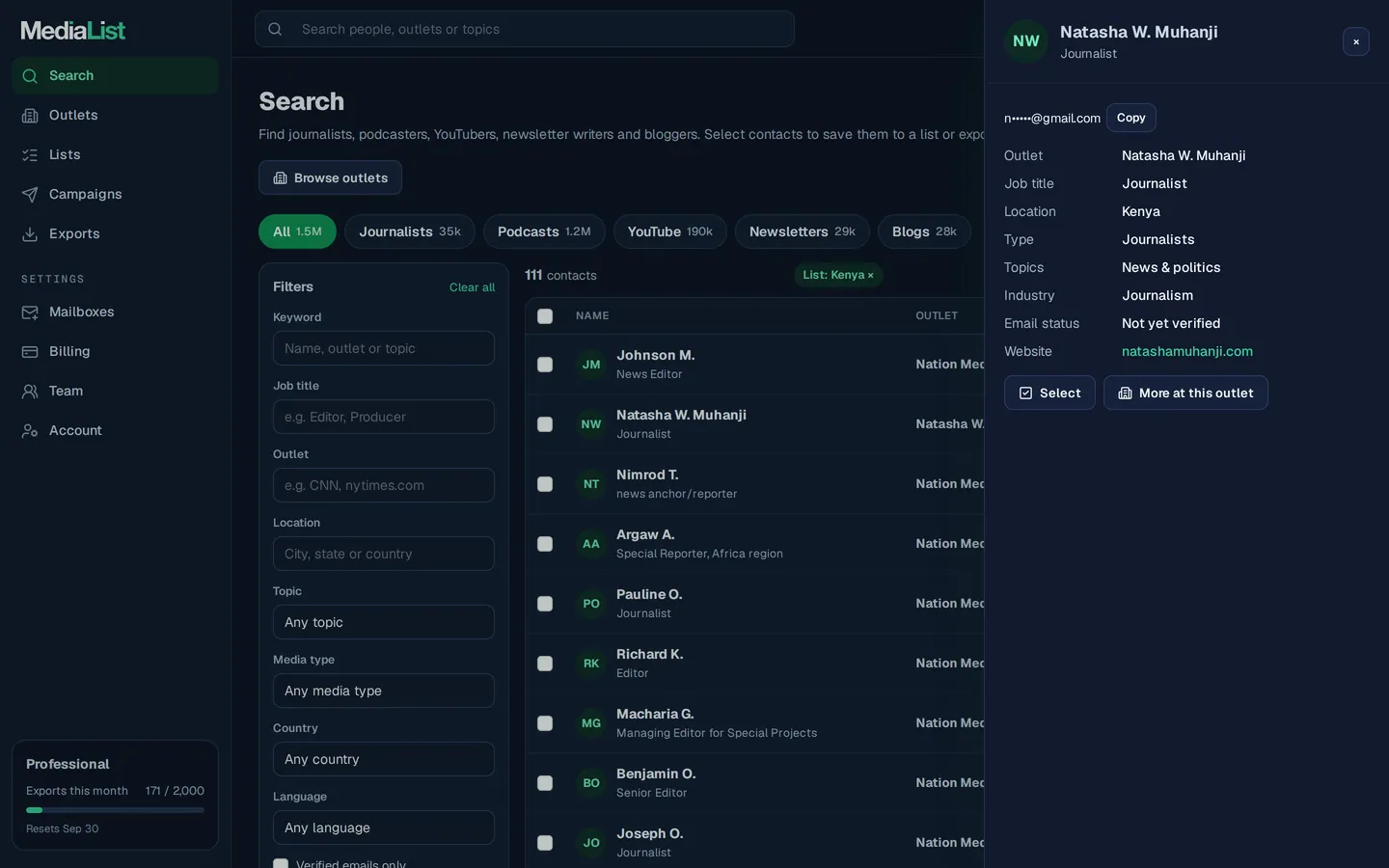This screenshot has height=868, width=1389.
Task: Switch to the Newsletters tab
Action: 803,231
